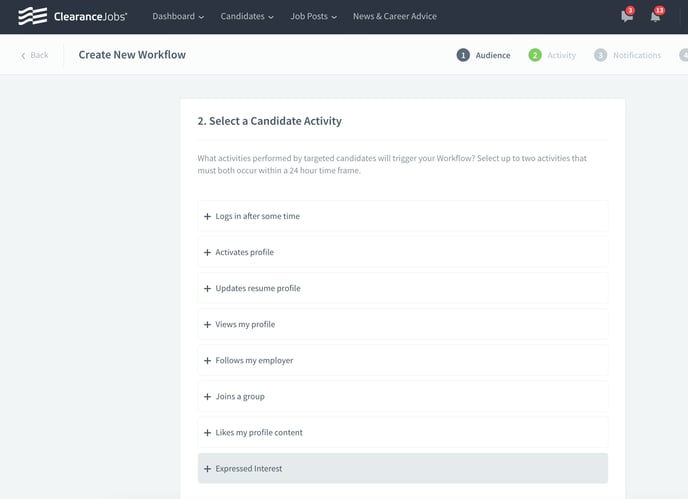Open the messages chat icon
This screenshot has width=688, height=499.
point(627,16)
